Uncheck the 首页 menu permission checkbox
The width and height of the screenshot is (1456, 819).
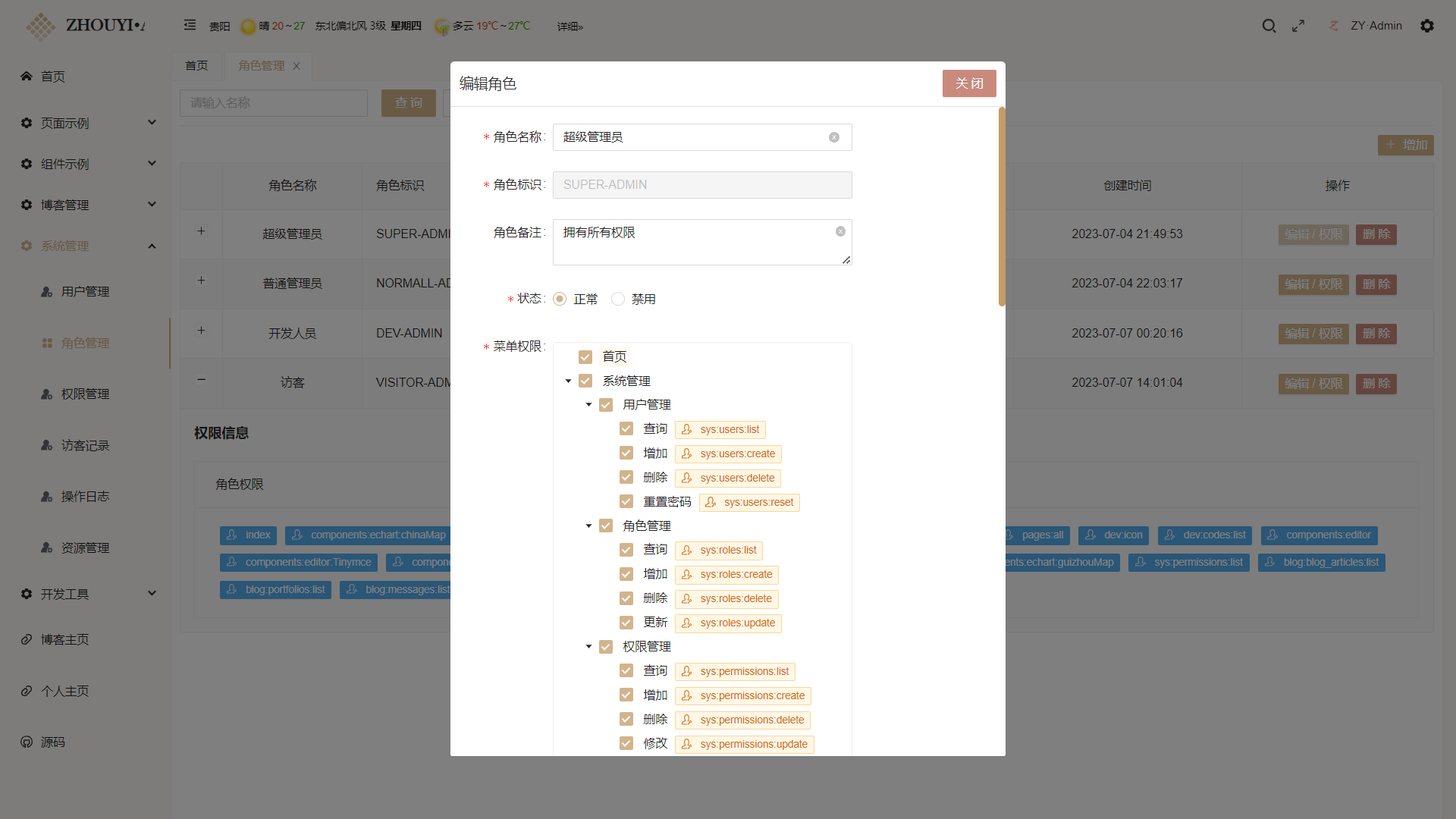point(585,357)
